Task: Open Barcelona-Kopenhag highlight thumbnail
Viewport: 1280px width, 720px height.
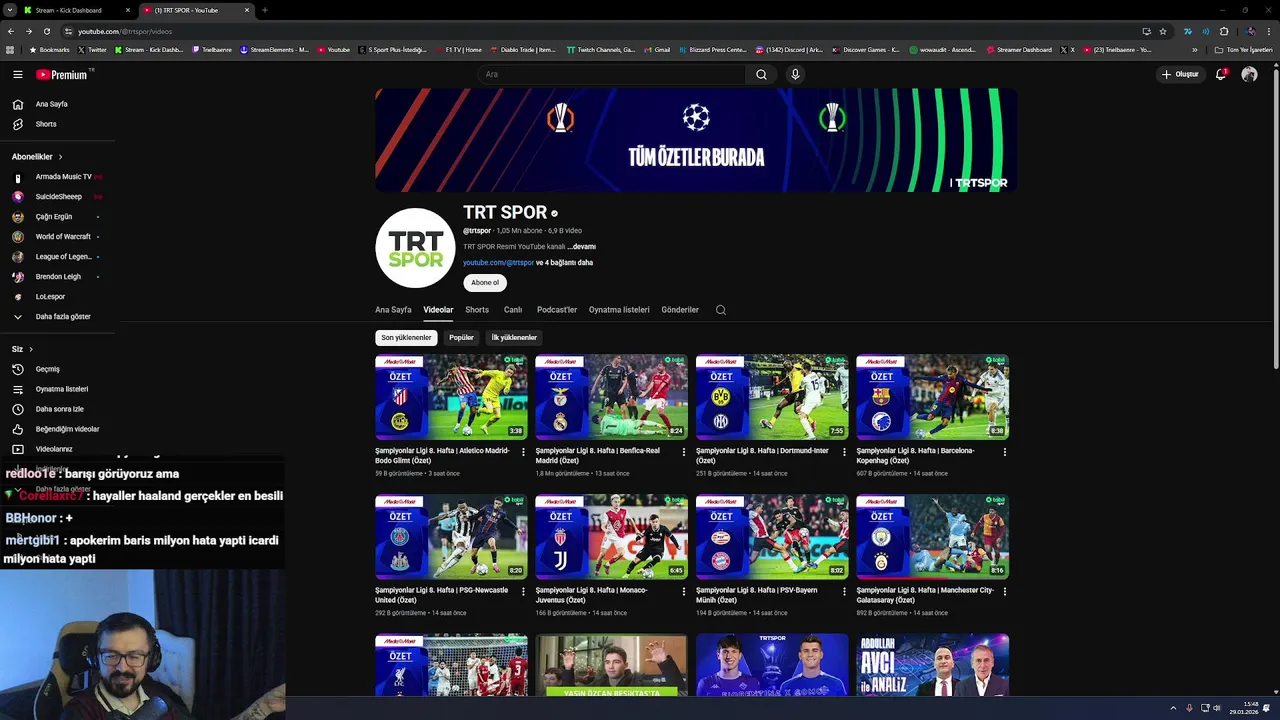Action: (932, 397)
